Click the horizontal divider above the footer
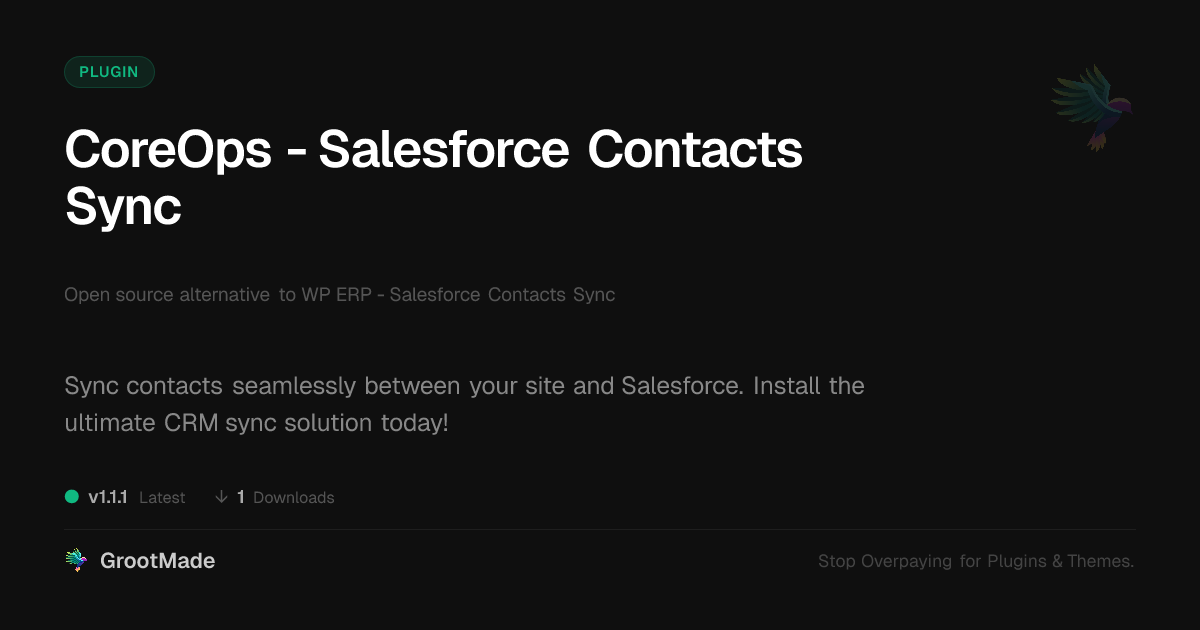 [600, 529]
